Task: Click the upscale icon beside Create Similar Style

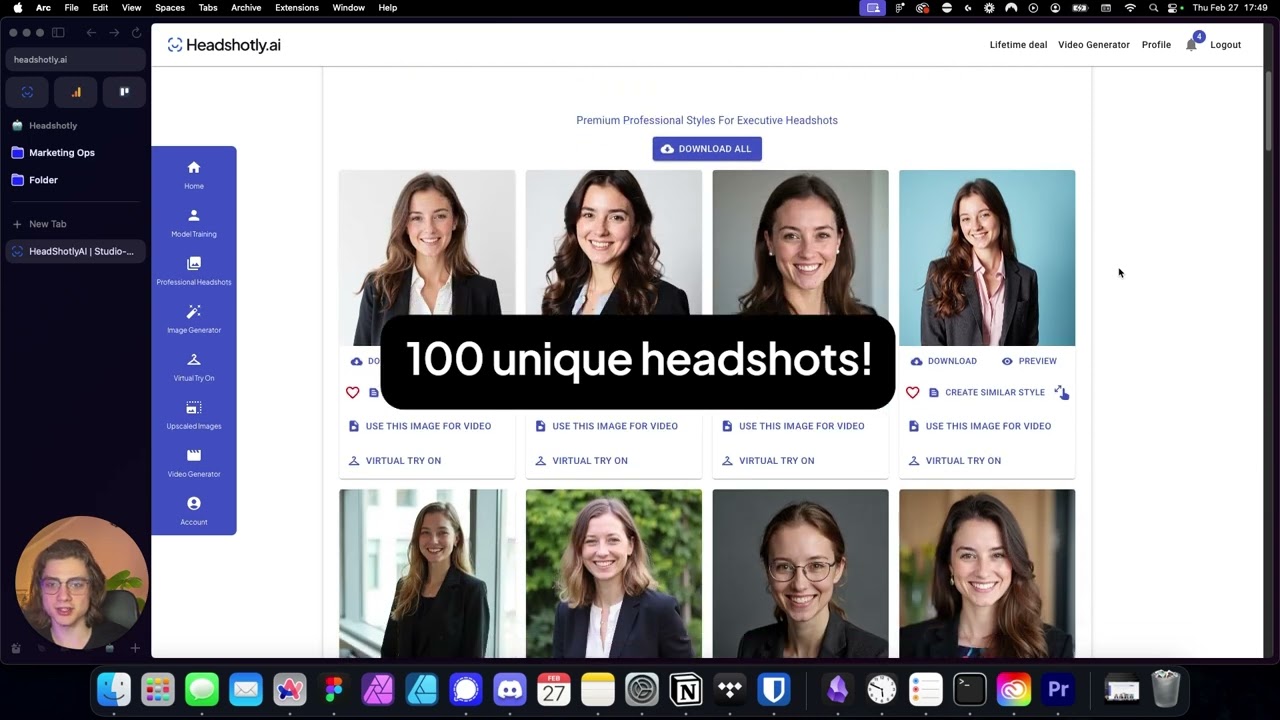Action: tap(1061, 392)
